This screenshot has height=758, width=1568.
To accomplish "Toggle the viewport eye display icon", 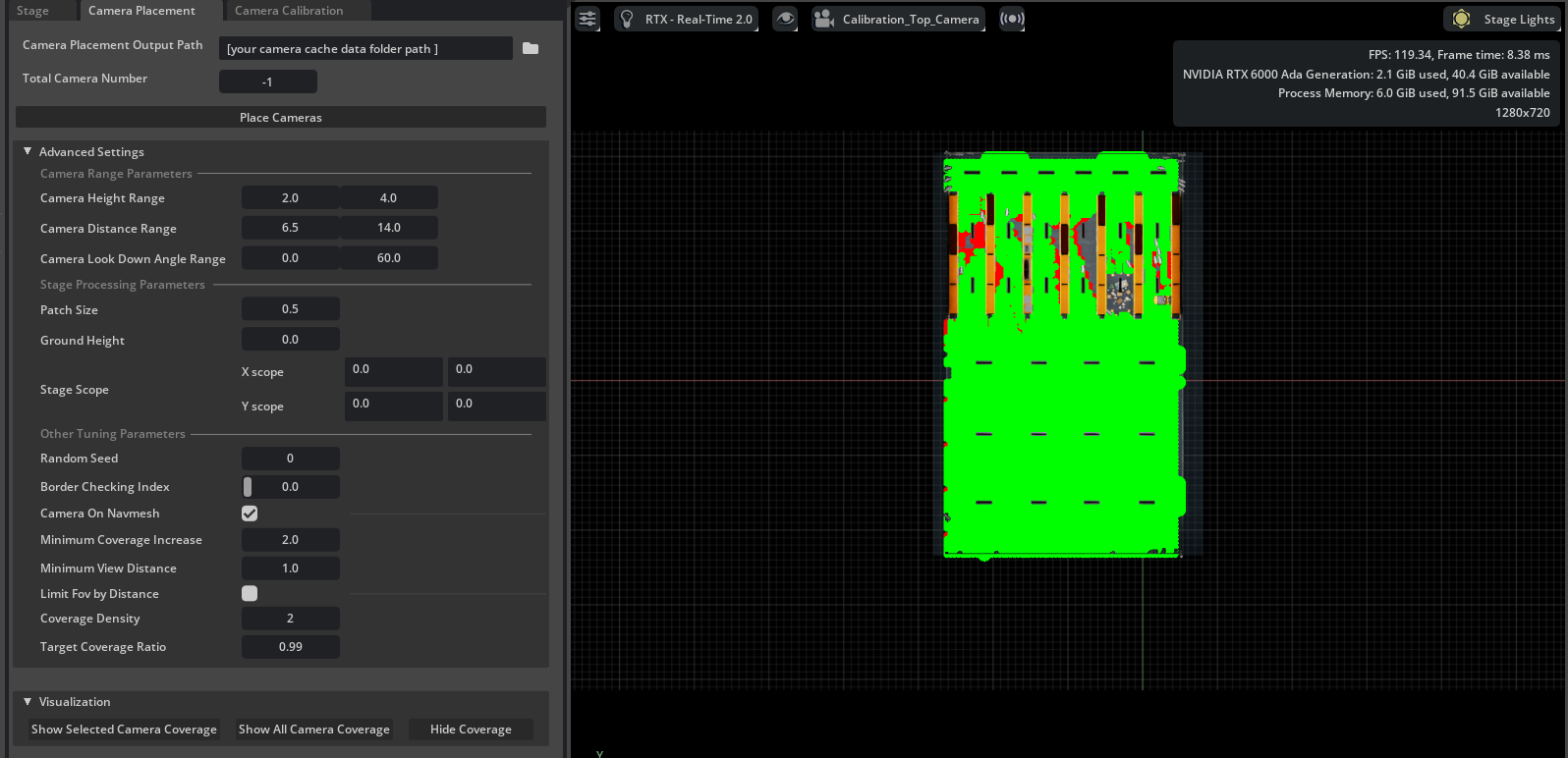I will [x=784, y=19].
